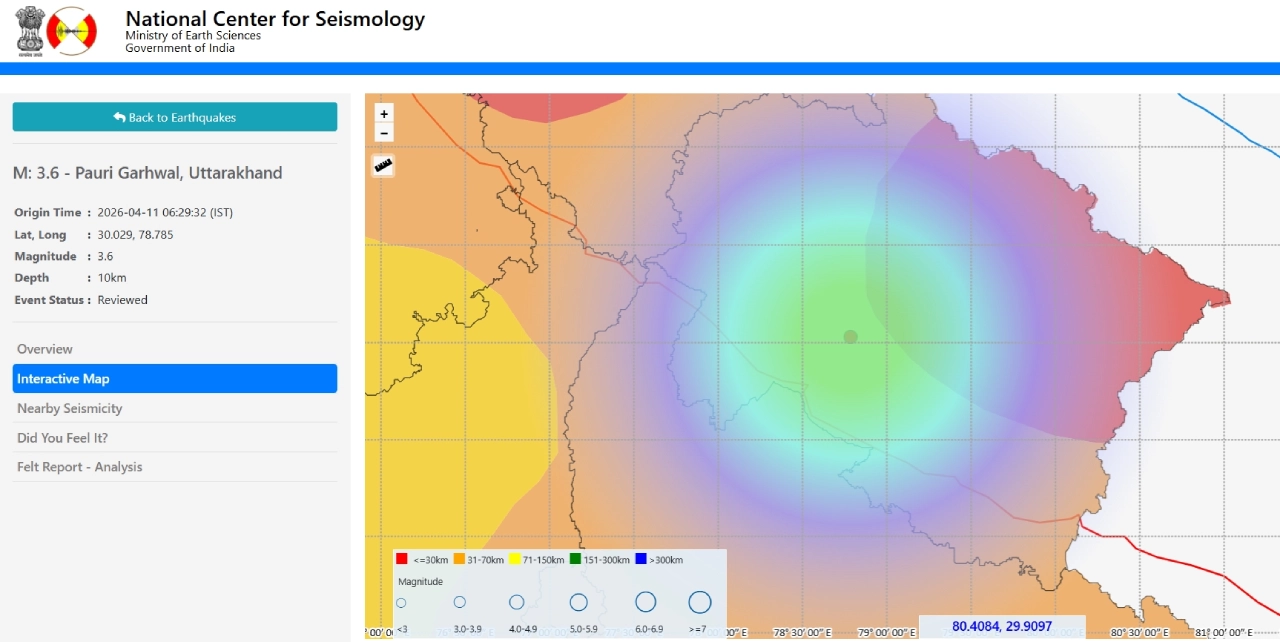Click the 5.0-5.9 magnitude circle icon
1280x642 pixels.
click(x=578, y=602)
